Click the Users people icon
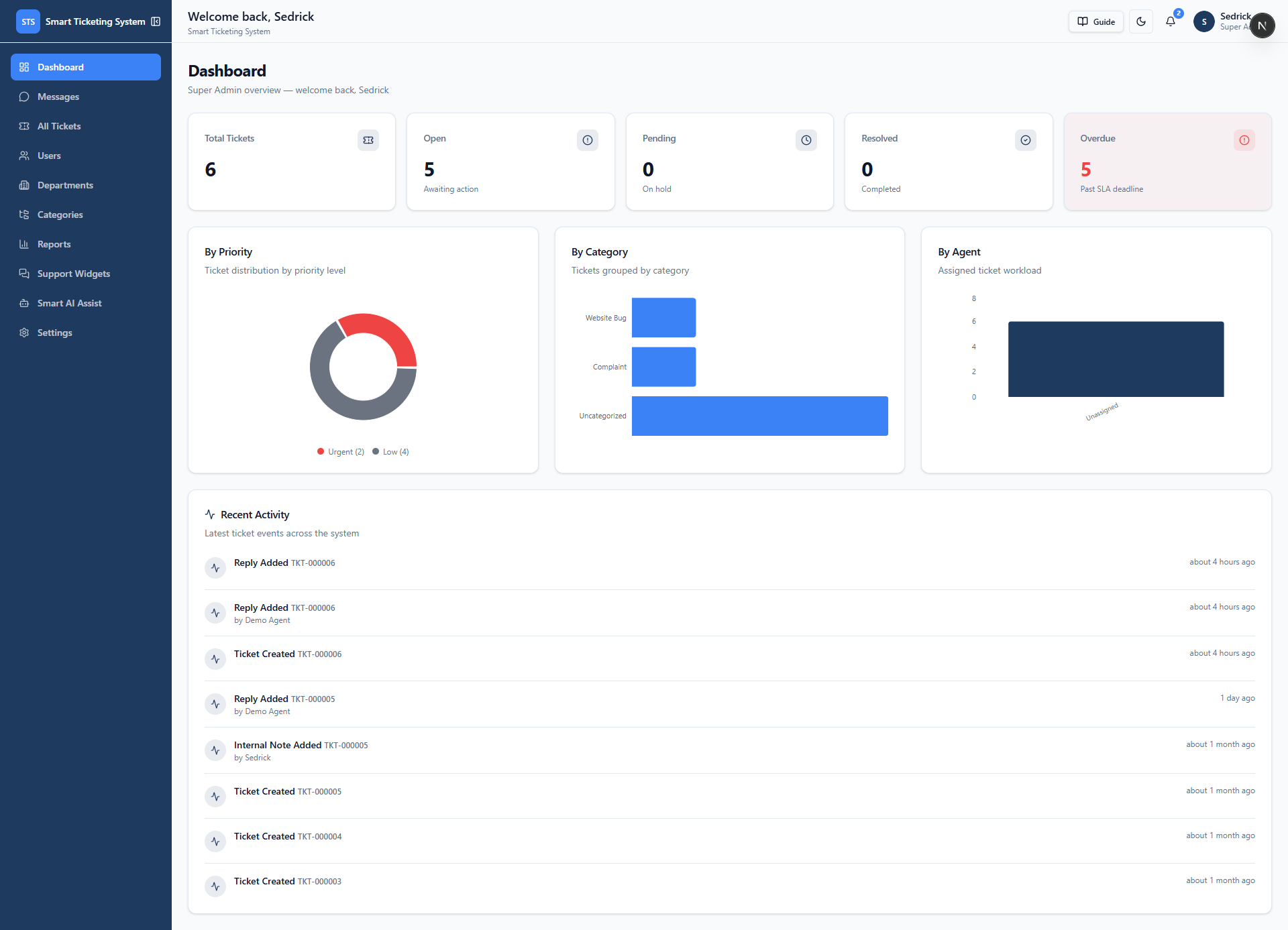Image resolution: width=1288 pixels, height=930 pixels. (x=24, y=156)
